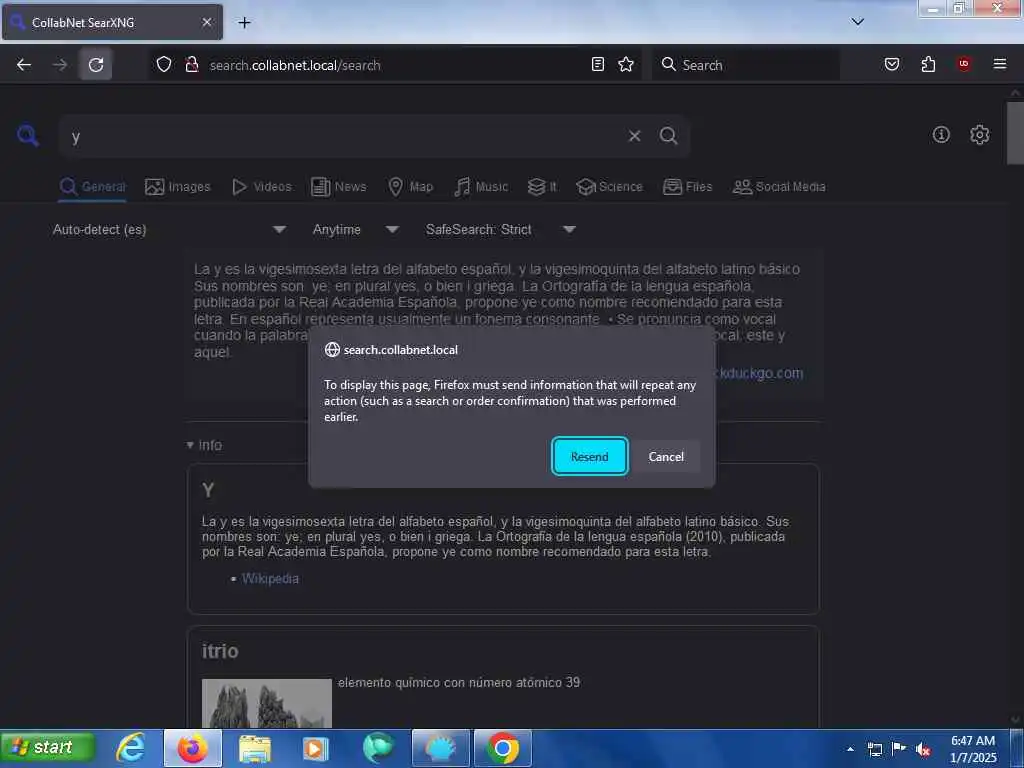Screen dimensions: 1024x768
Task: Open the SafeSearch: Strict dropdown
Action: [500, 229]
